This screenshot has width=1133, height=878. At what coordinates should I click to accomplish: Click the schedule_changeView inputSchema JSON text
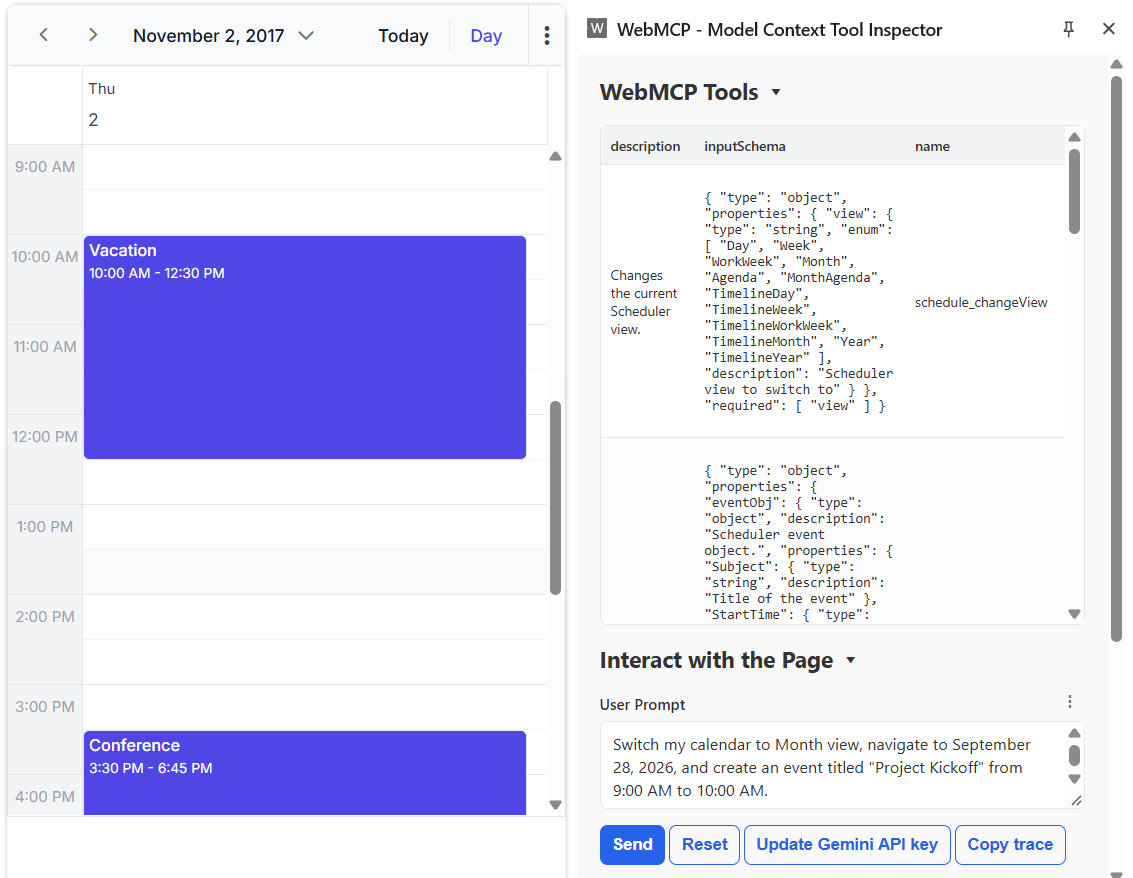798,301
